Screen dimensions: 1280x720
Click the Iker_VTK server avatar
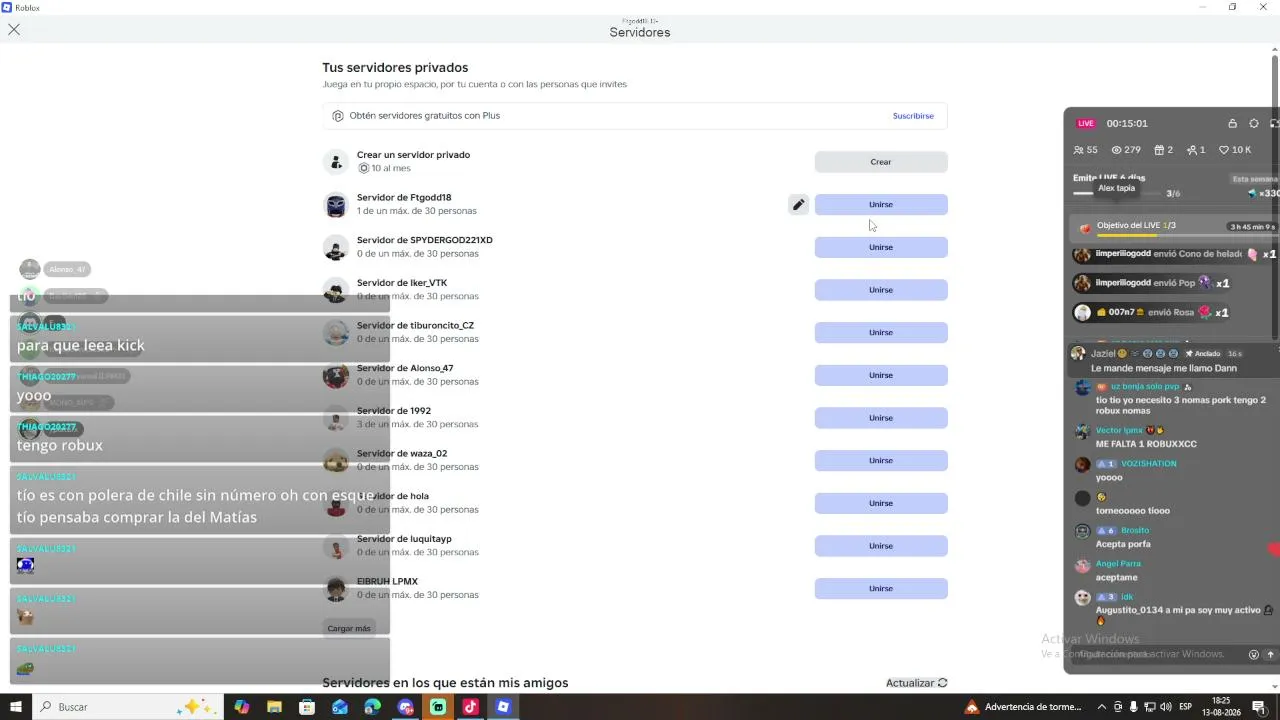pyautogui.click(x=336, y=290)
